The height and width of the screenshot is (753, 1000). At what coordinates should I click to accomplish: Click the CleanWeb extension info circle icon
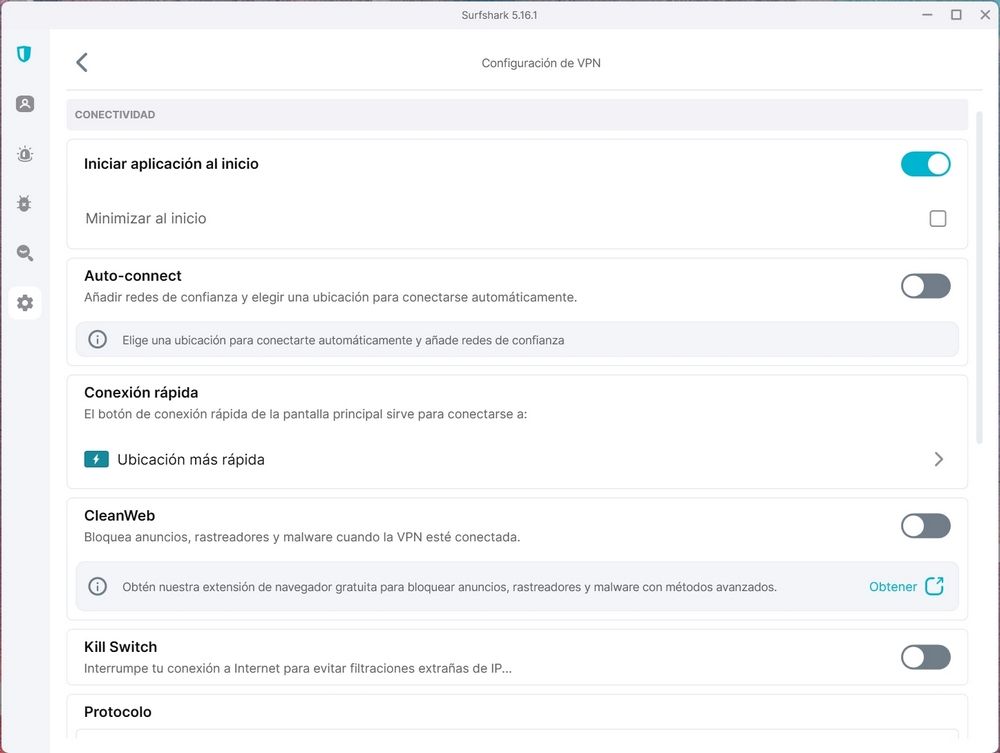[98, 586]
